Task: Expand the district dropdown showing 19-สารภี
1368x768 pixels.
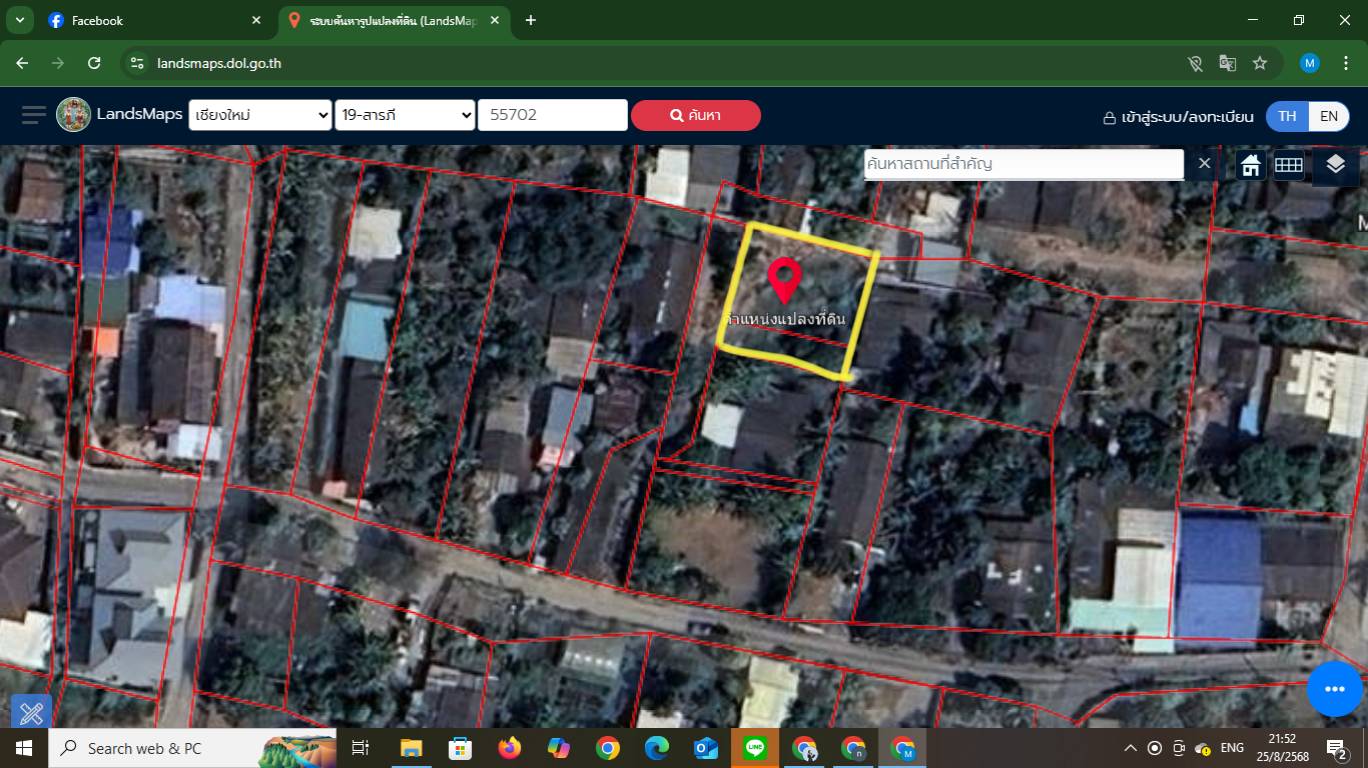Action: click(405, 115)
